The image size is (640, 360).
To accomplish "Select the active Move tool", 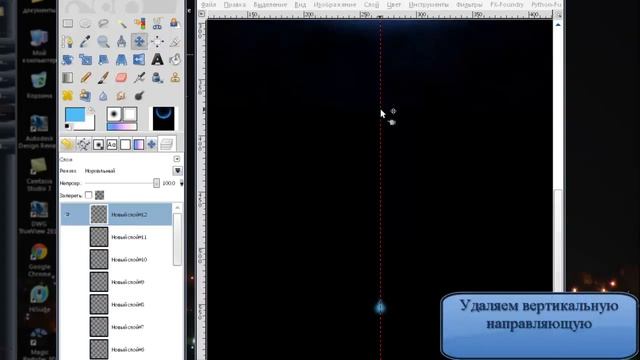I will [140, 41].
